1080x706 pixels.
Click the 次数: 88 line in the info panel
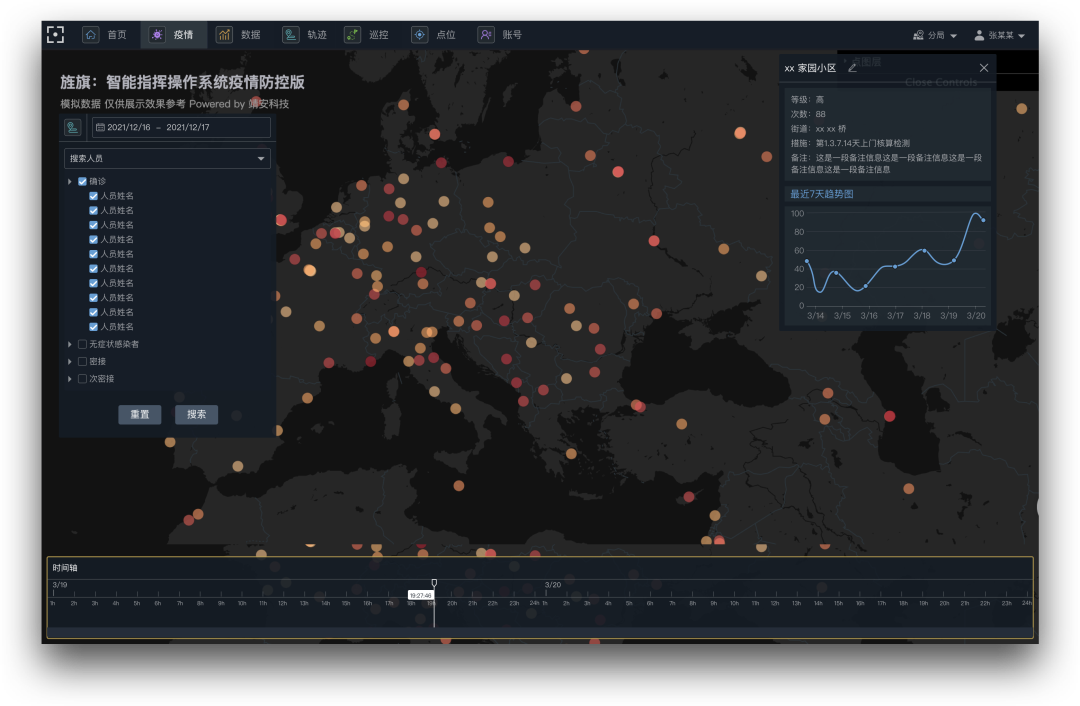coord(808,114)
